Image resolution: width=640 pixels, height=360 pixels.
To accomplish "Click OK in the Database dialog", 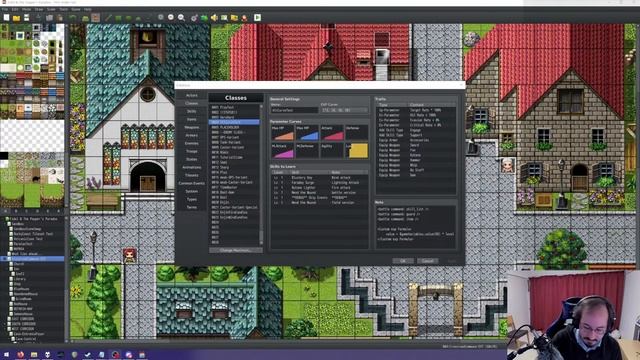I will pos(403,261).
